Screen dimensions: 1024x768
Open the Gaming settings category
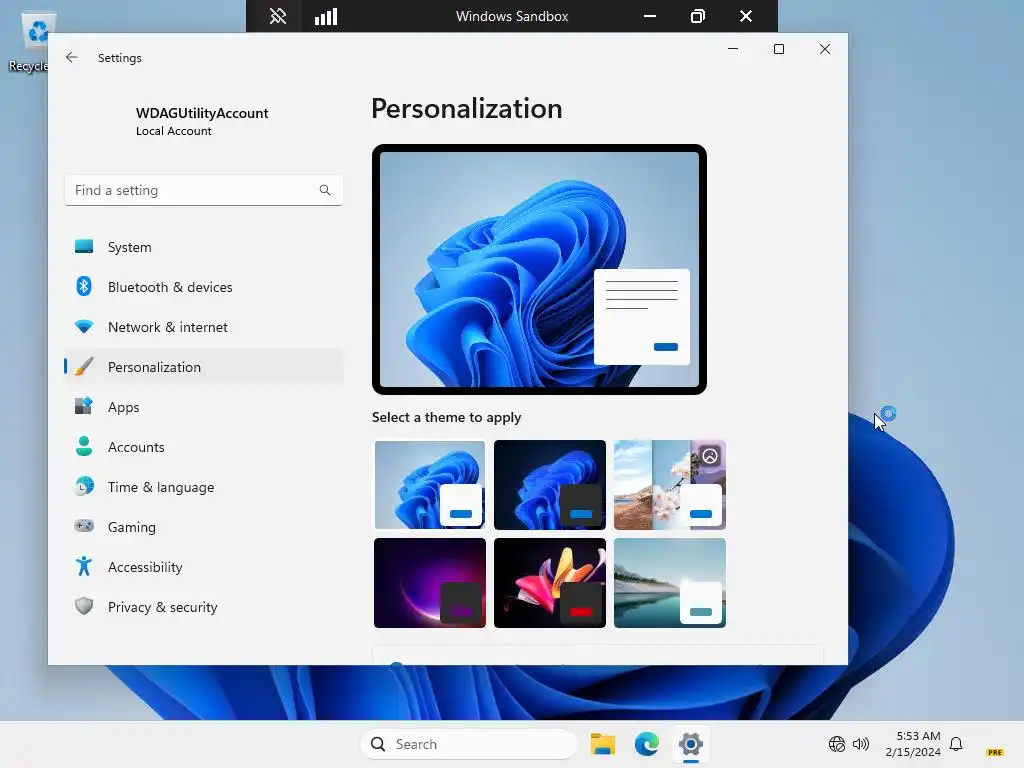pos(204,526)
